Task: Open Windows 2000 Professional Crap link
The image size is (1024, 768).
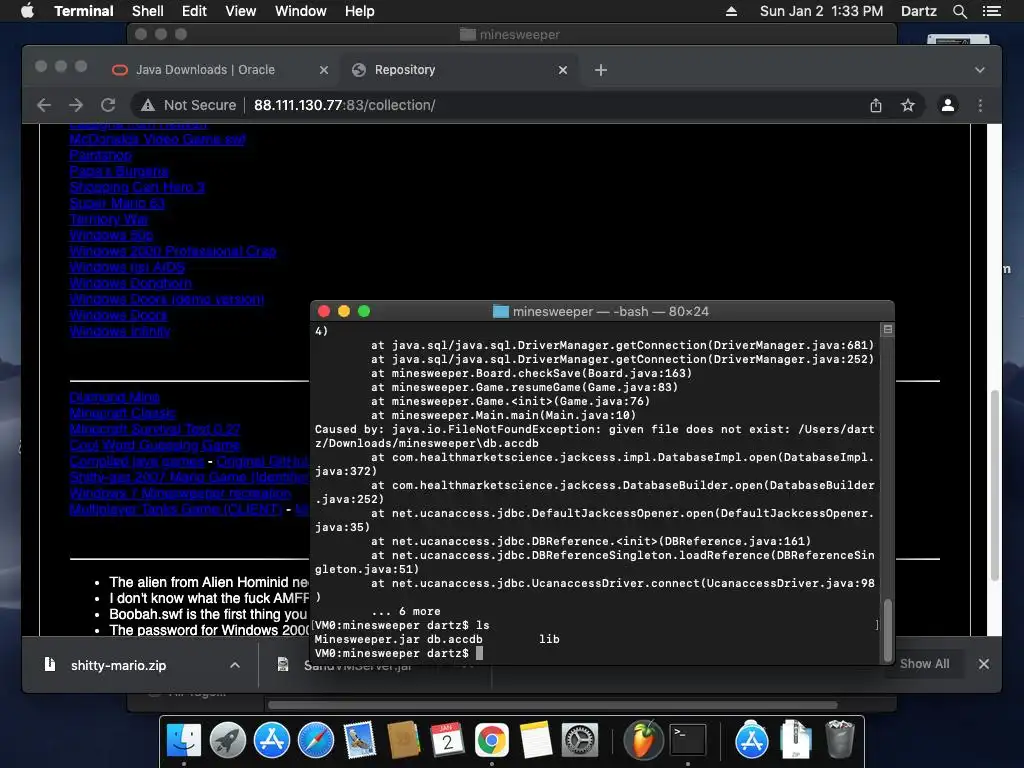Action: coord(172,251)
